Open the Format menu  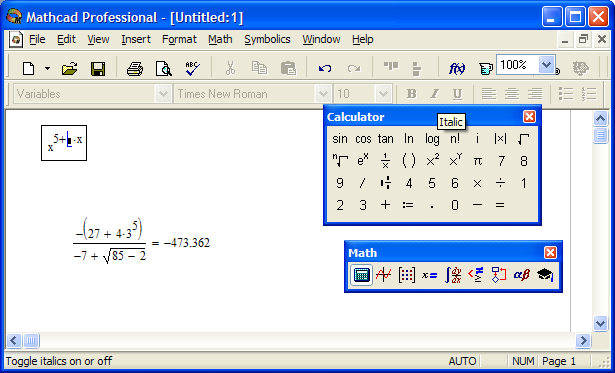(179, 39)
